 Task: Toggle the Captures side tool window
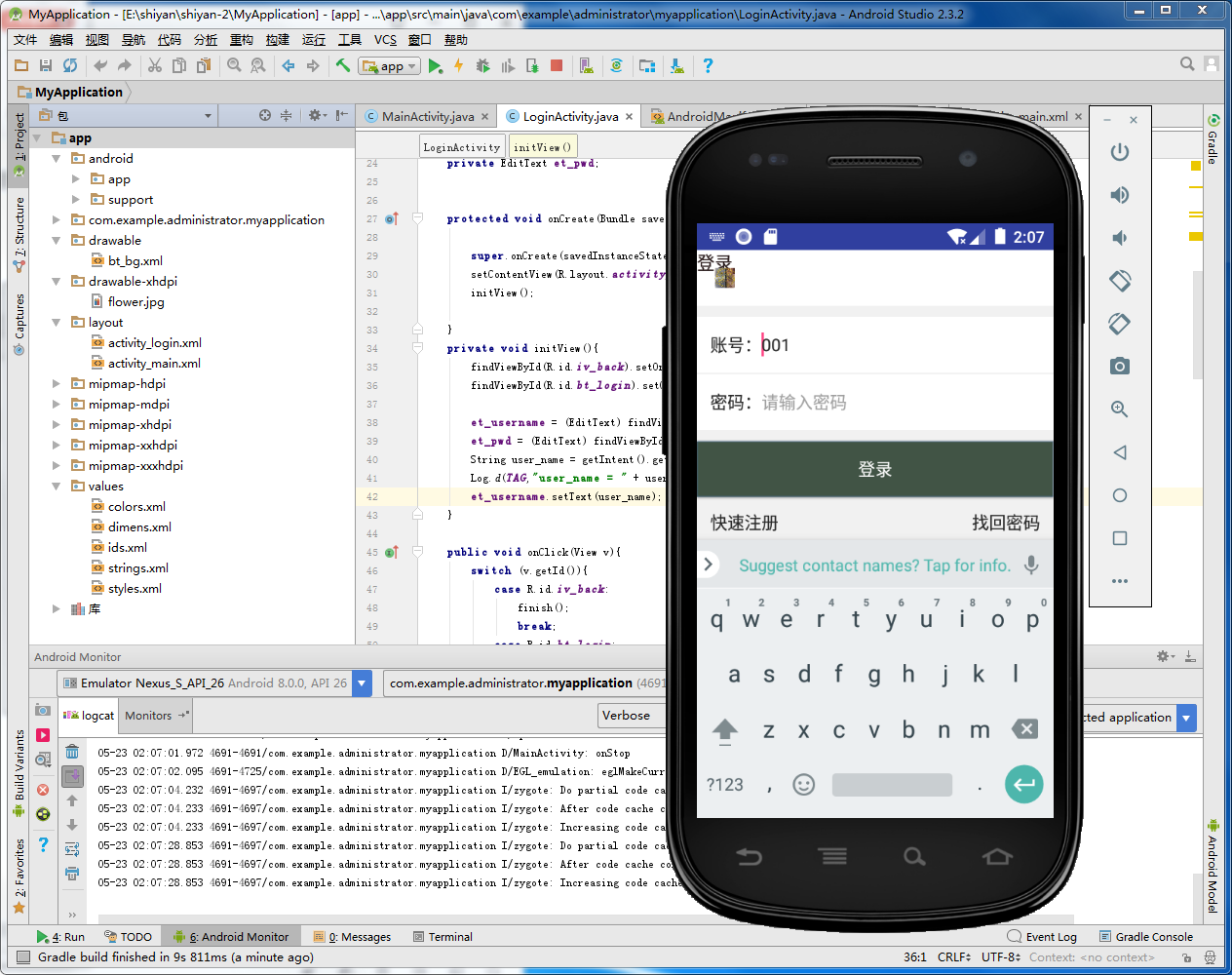click(19, 324)
